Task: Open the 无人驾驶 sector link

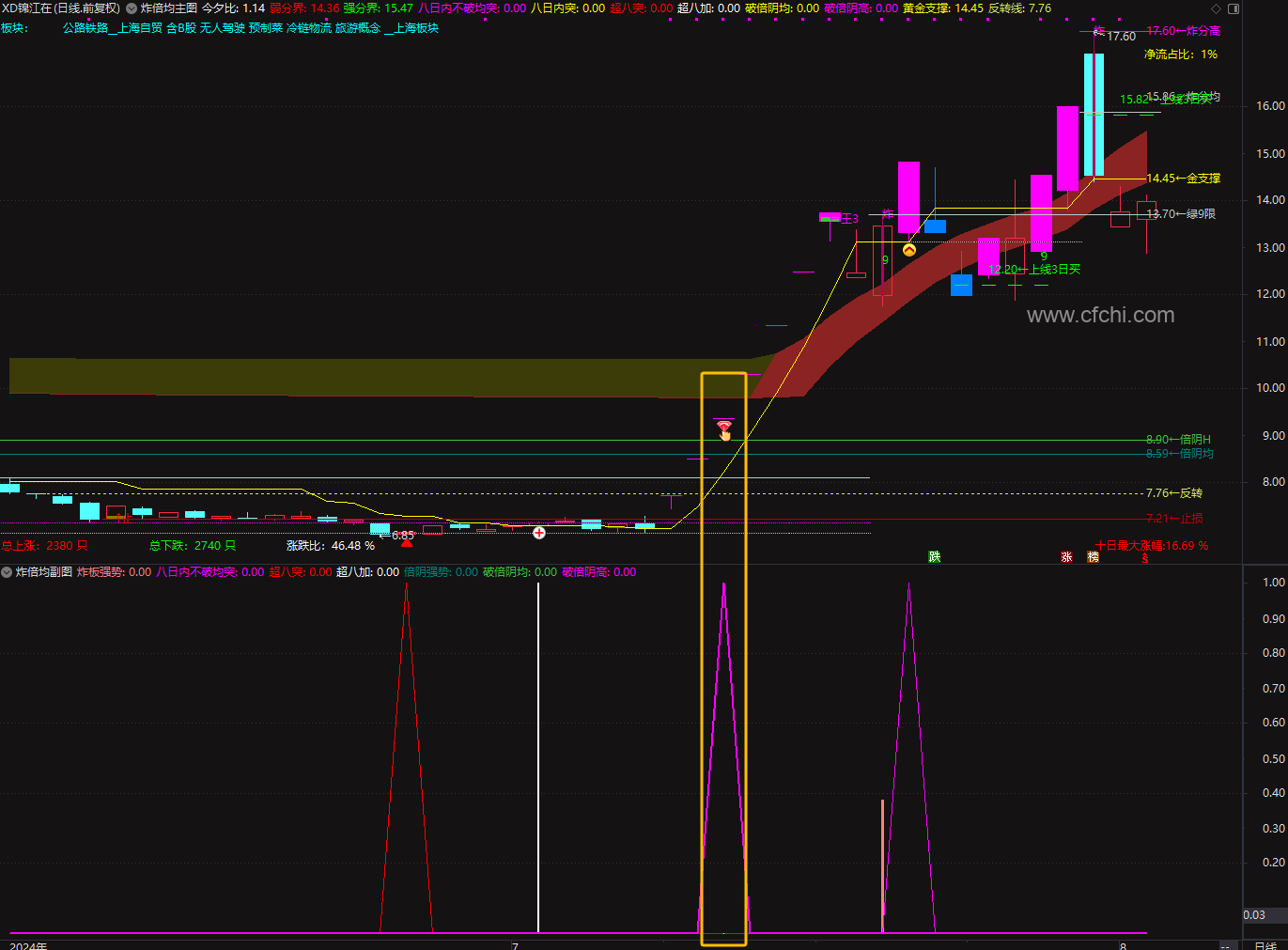Action: (223, 28)
